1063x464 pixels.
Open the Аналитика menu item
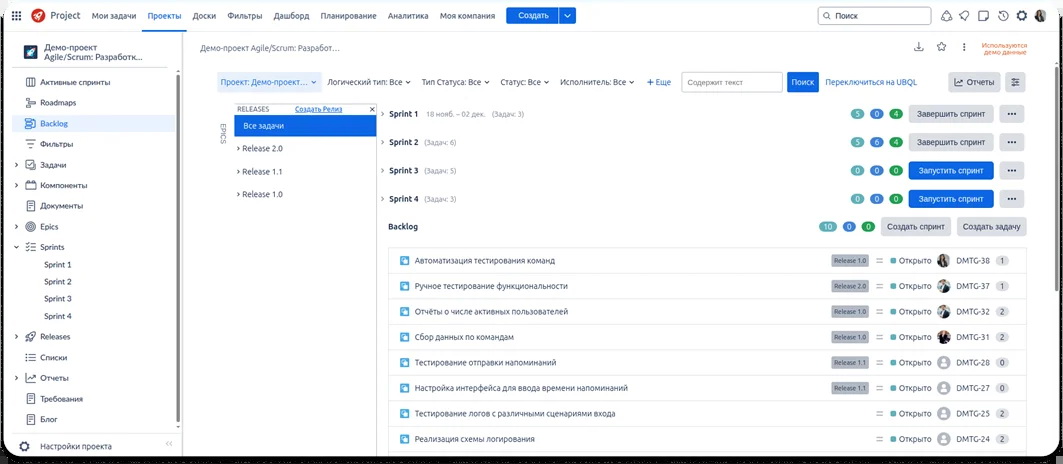[407, 16]
